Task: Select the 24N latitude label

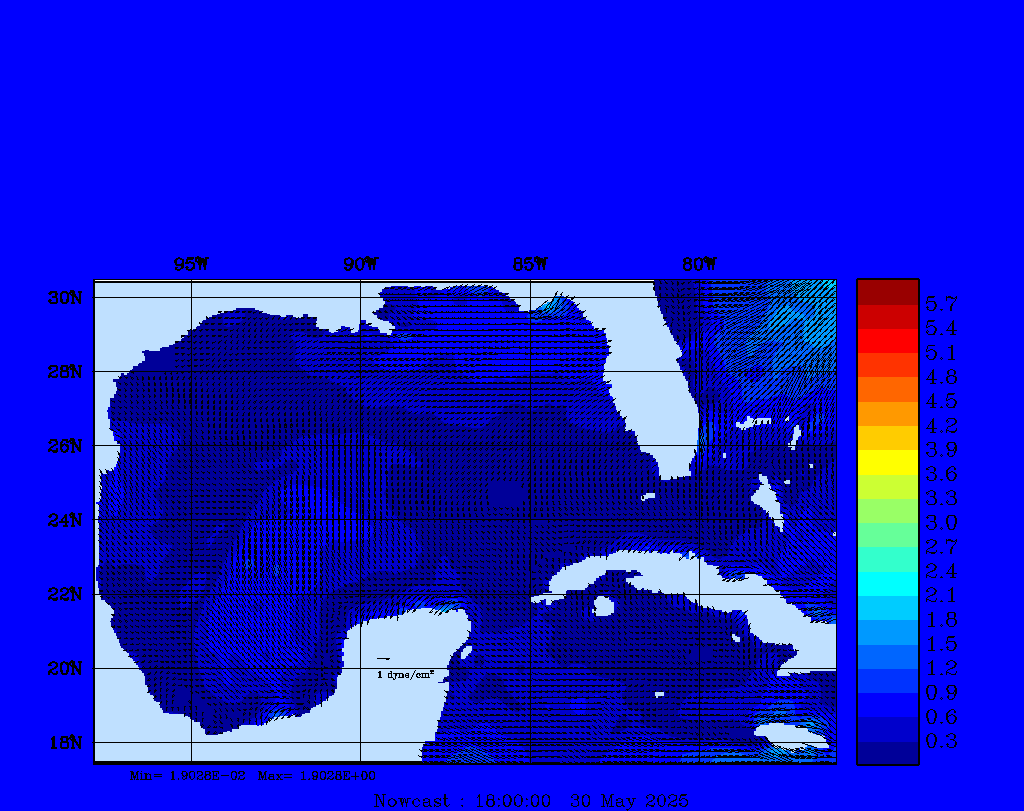Action: 67,520
